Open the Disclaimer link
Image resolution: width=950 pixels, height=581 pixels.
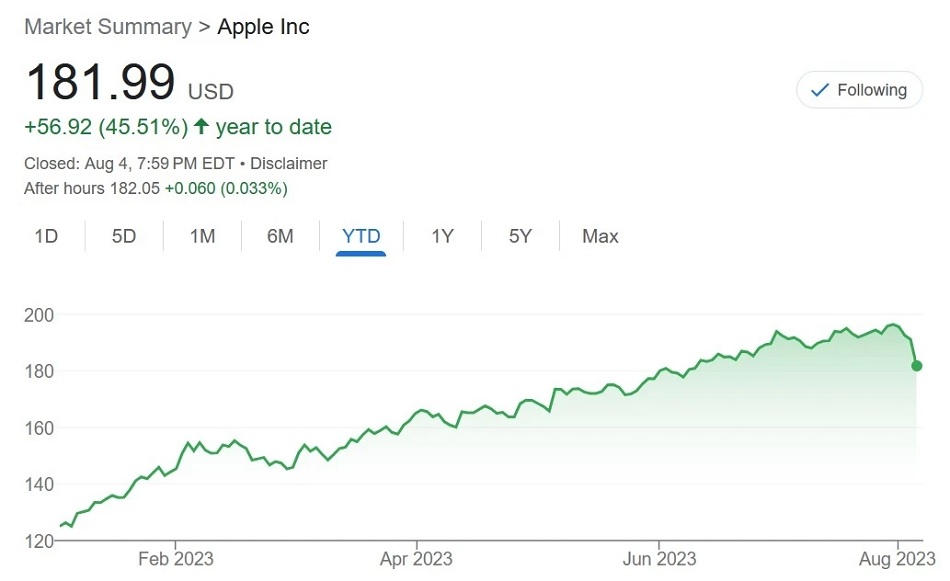coord(288,164)
